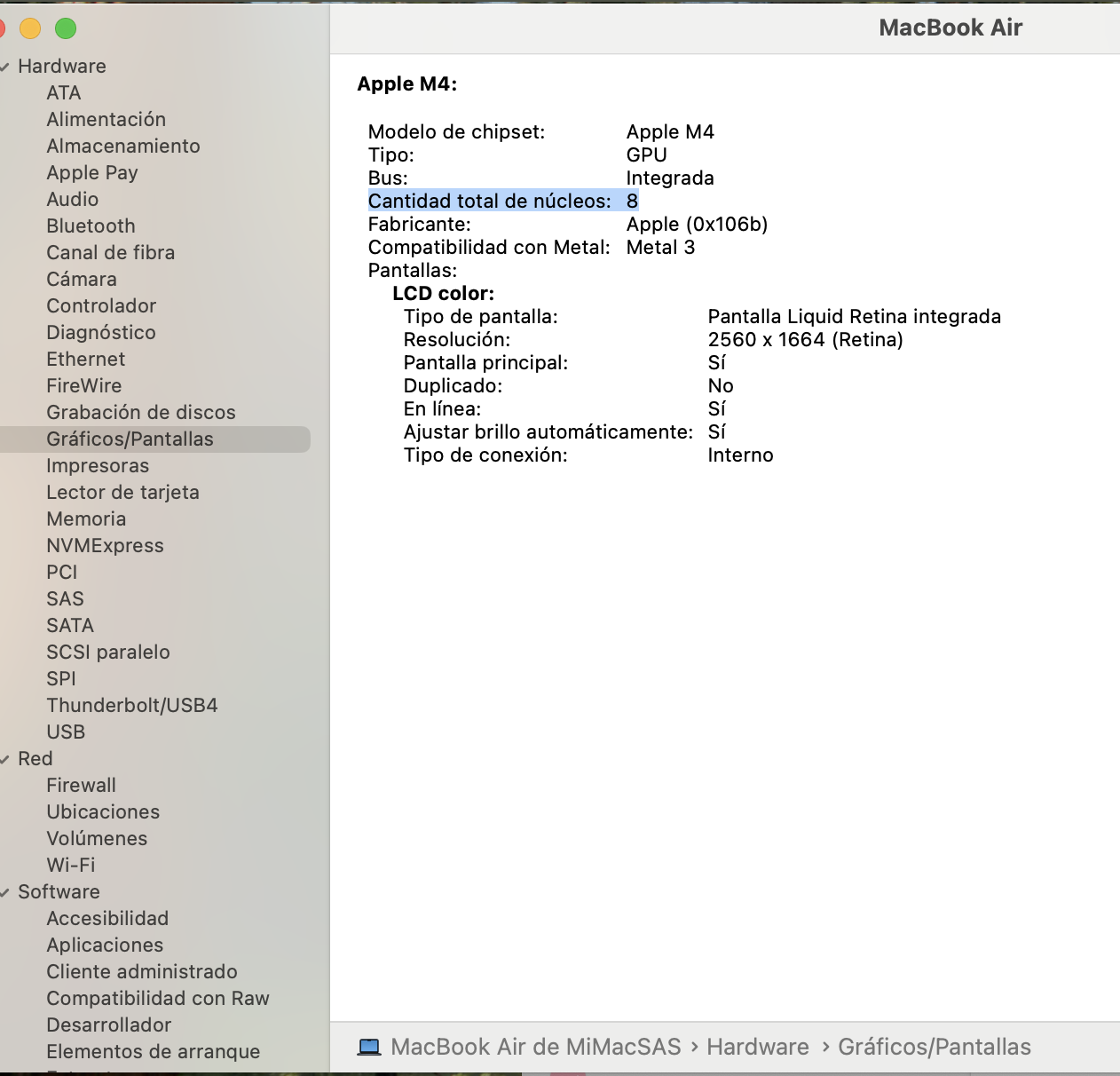Open Audio hardware details
This screenshot has height=1076, width=1120.
(x=74, y=199)
